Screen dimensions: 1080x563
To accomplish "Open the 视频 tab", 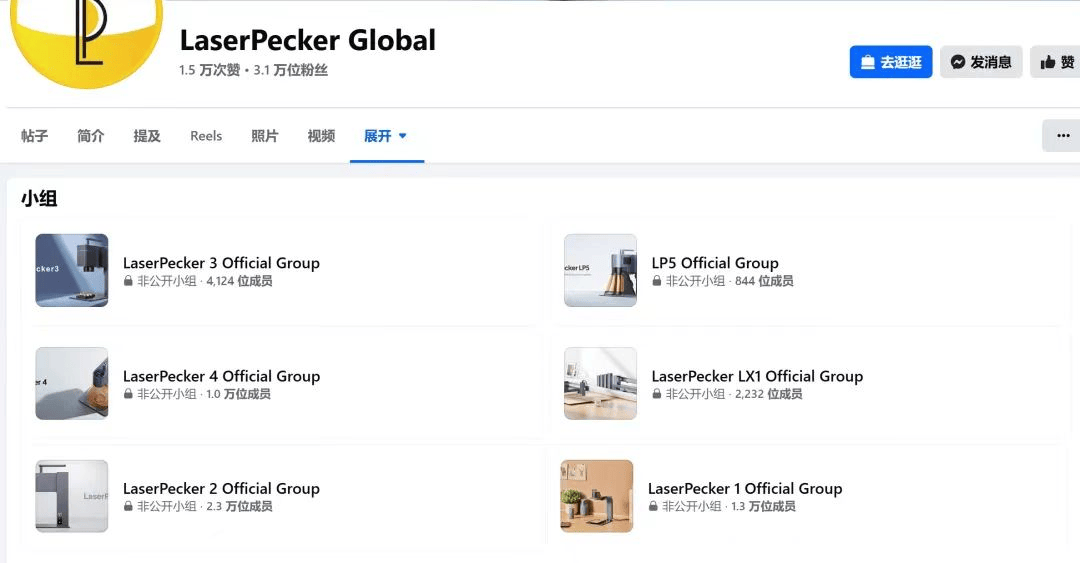I will click(322, 136).
